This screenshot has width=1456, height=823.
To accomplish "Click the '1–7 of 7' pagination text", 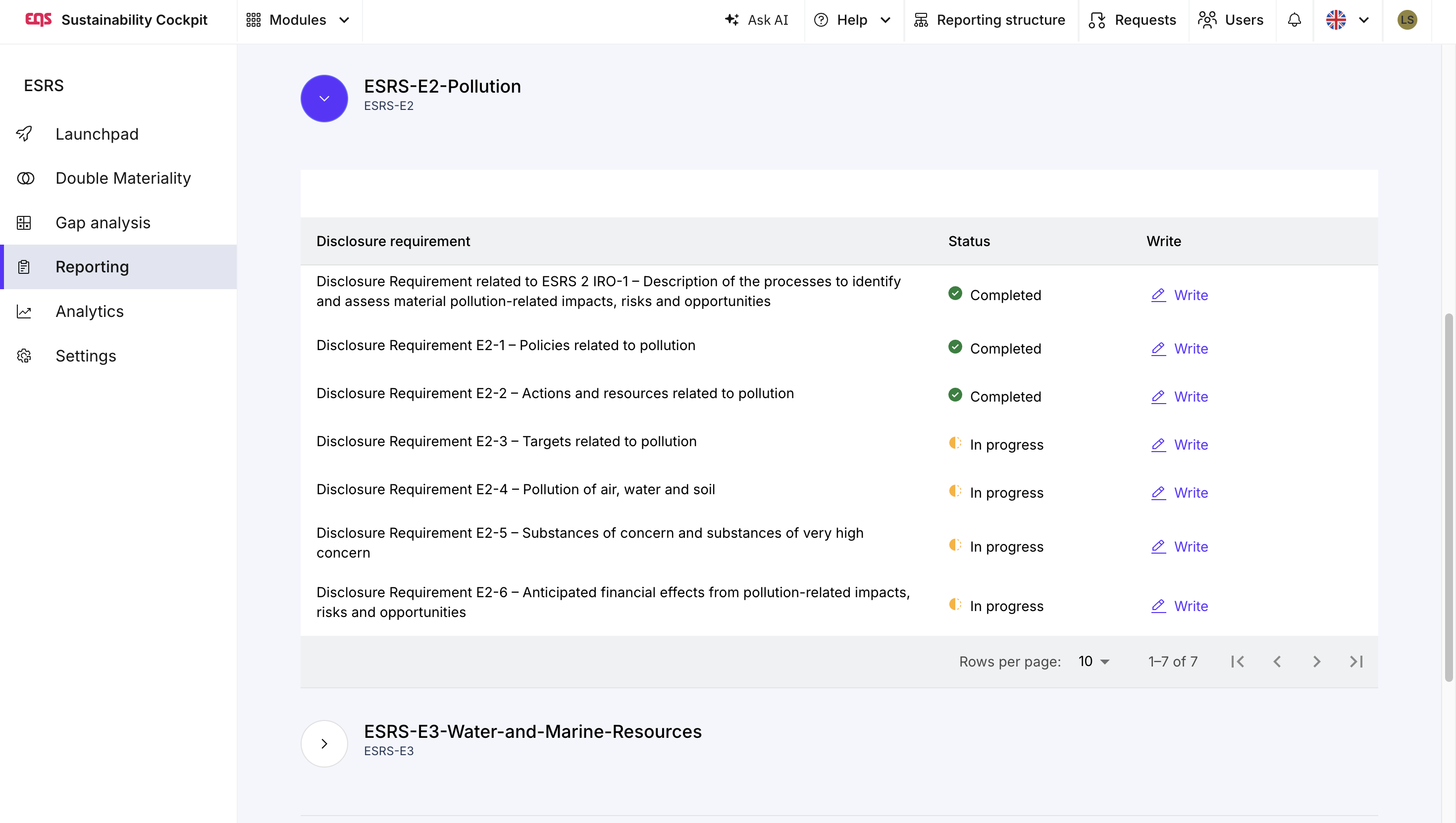I will pyautogui.click(x=1173, y=662).
